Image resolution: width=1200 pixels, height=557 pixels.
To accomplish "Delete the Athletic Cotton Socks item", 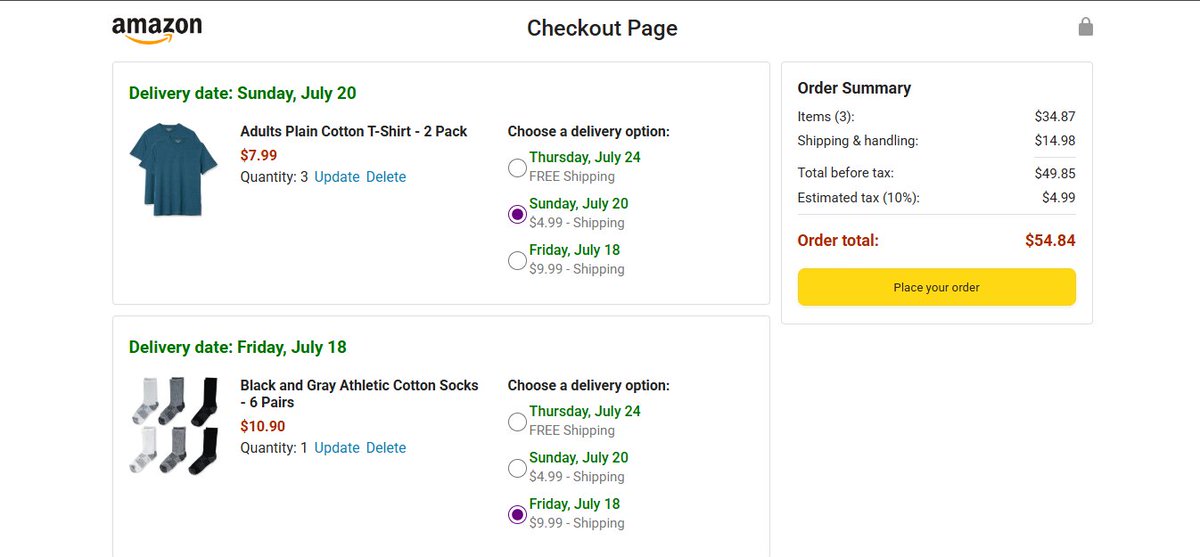I will (386, 448).
